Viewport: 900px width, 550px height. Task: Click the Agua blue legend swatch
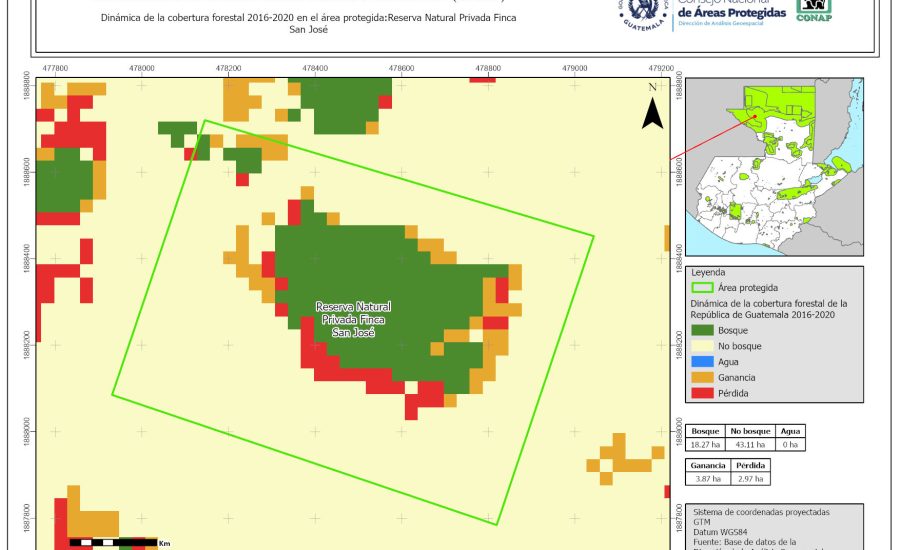pyautogui.click(x=704, y=362)
